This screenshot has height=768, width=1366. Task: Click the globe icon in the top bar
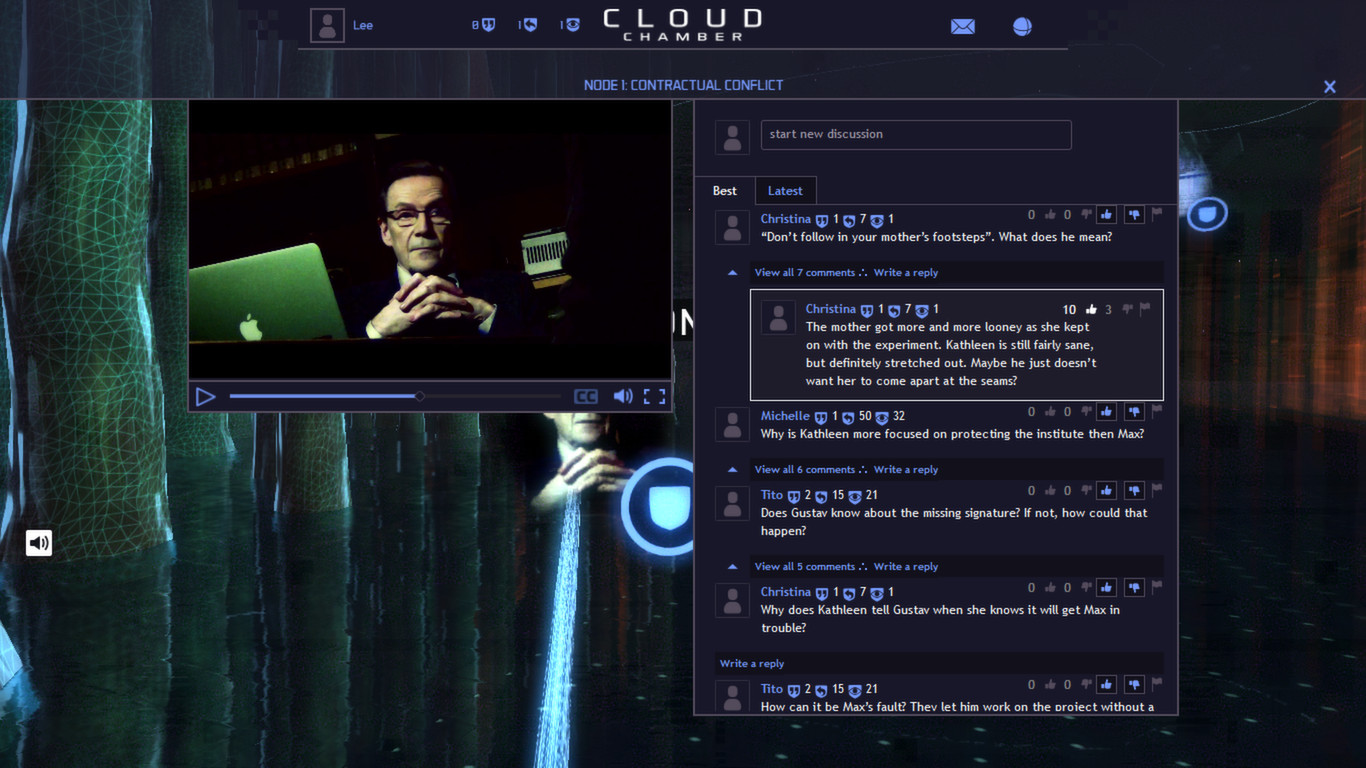[1021, 26]
